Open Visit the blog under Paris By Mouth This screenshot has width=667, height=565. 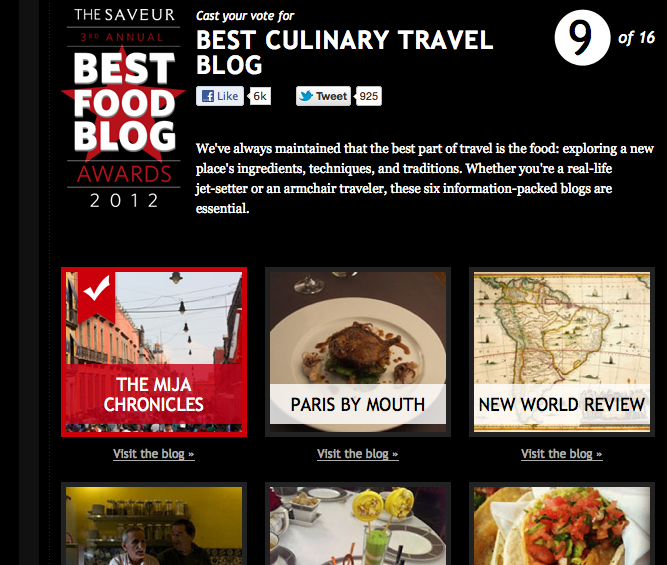coord(358,454)
